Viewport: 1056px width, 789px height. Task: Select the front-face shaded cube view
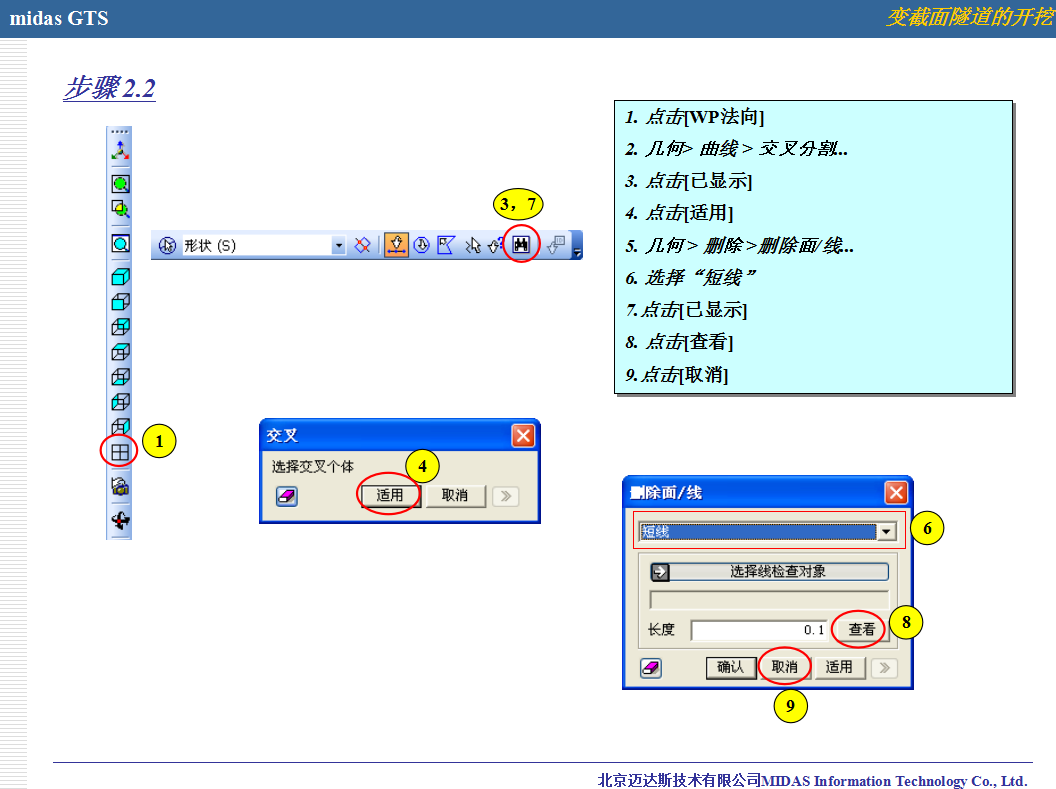tap(121, 302)
